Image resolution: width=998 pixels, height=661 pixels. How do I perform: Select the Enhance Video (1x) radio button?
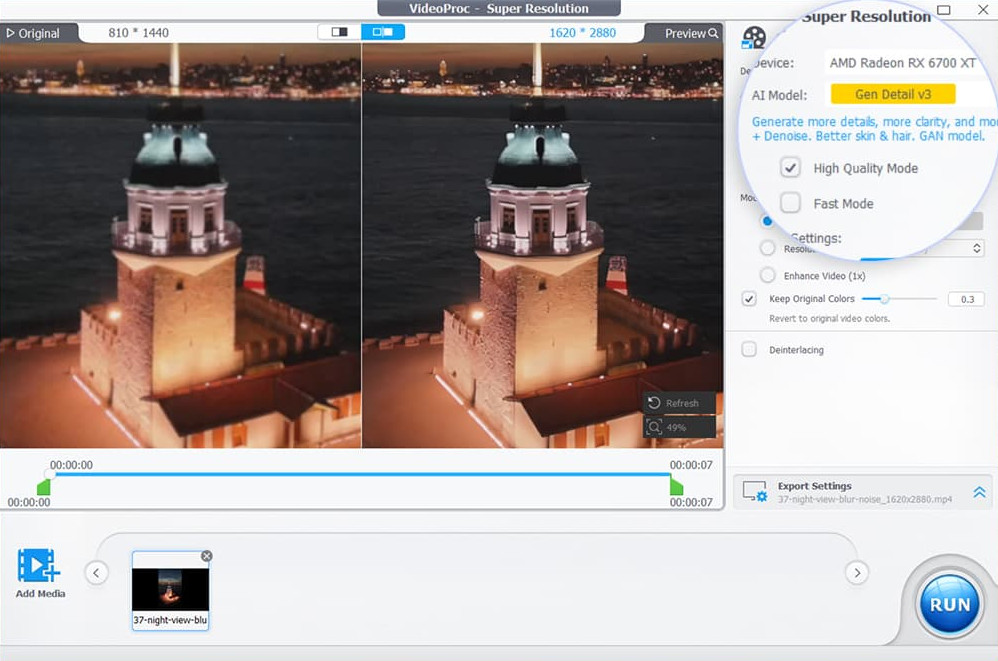(768, 275)
